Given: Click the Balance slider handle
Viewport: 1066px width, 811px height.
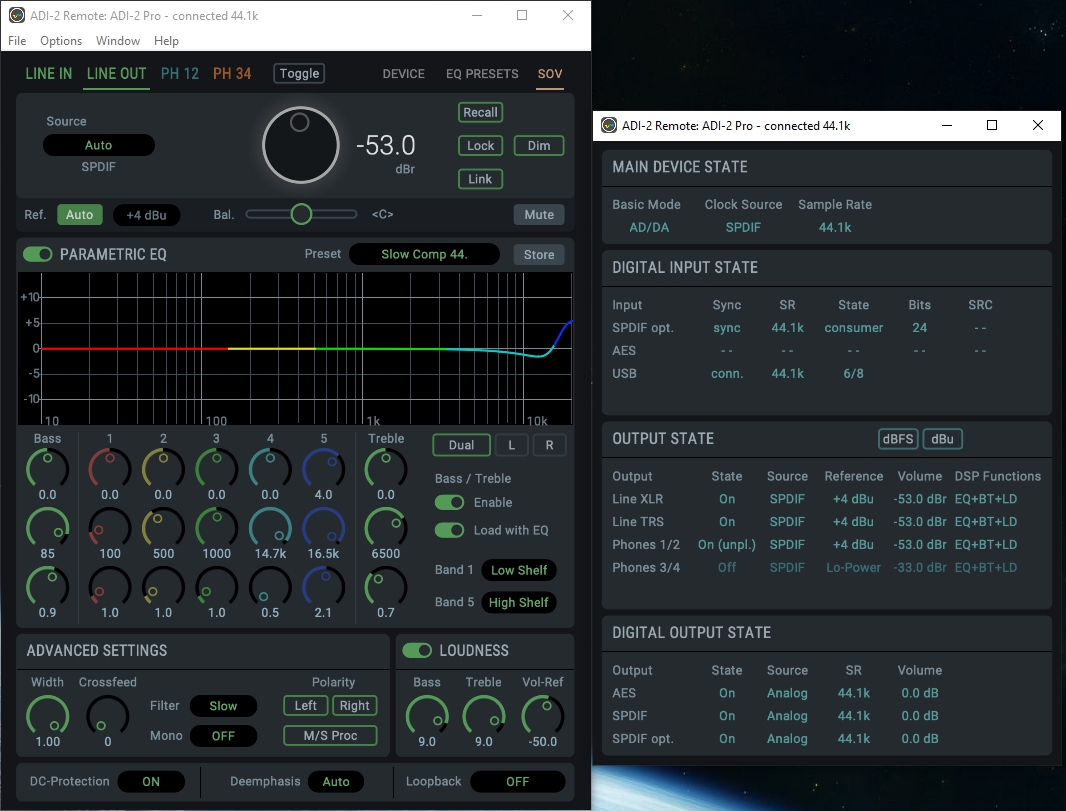Looking at the screenshot, I should (x=301, y=214).
